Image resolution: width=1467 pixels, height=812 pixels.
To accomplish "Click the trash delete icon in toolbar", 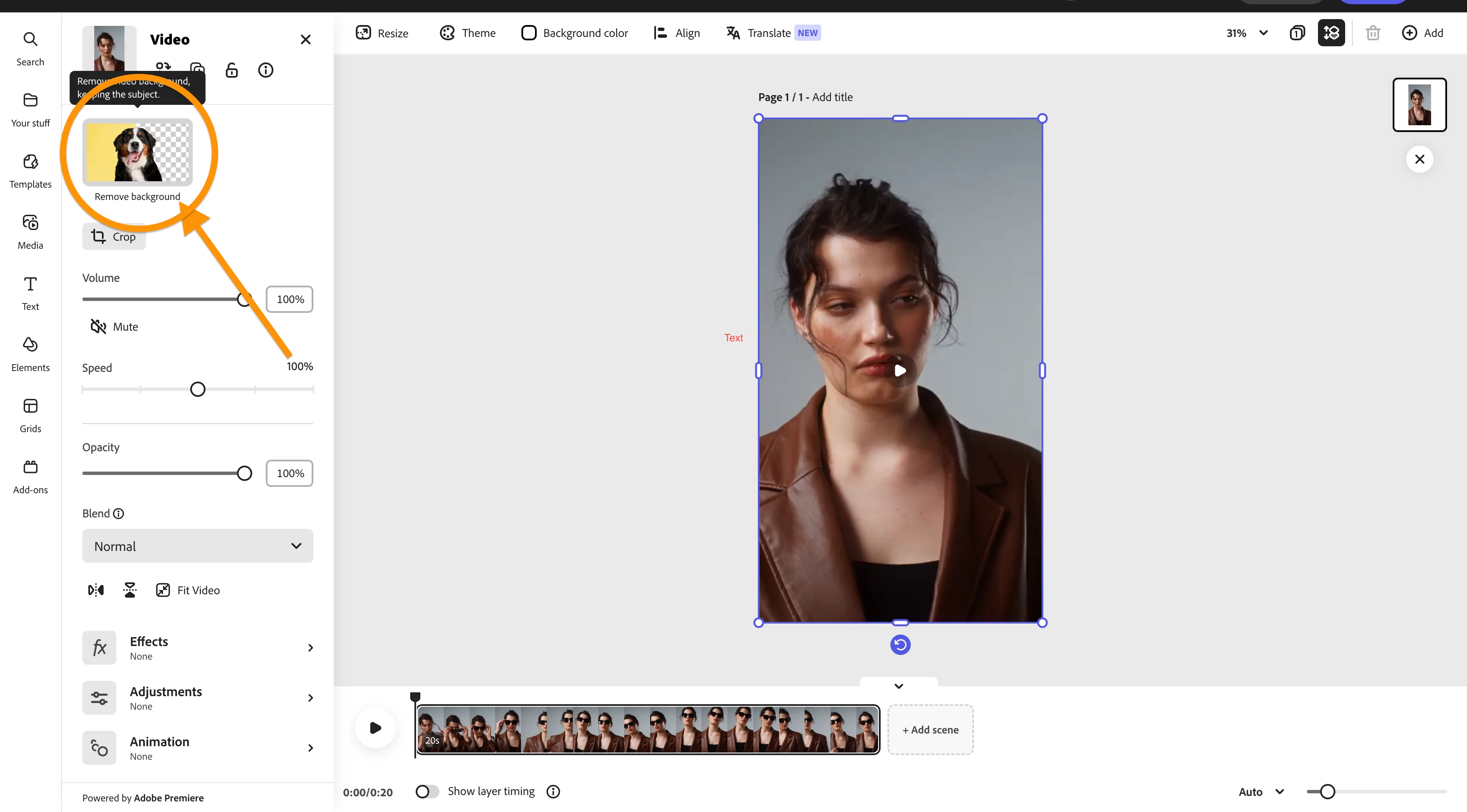I will [x=1372, y=33].
